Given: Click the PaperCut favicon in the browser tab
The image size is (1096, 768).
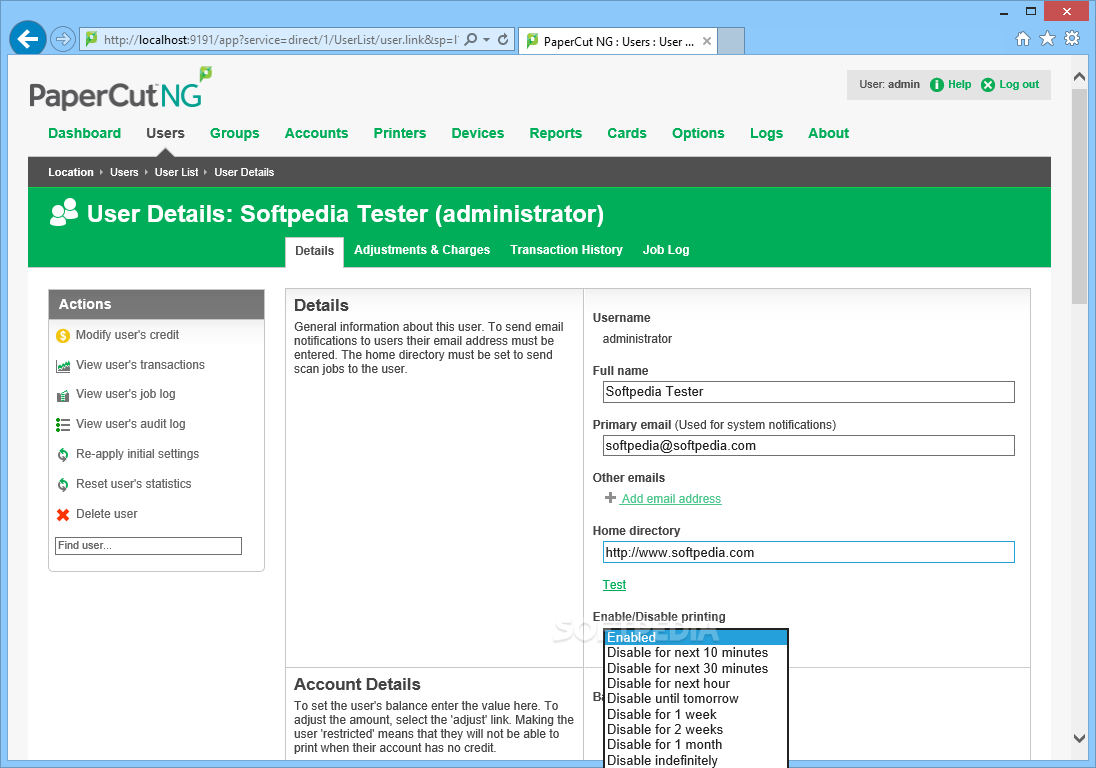Looking at the screenshot, I should (x=532, y=41).
